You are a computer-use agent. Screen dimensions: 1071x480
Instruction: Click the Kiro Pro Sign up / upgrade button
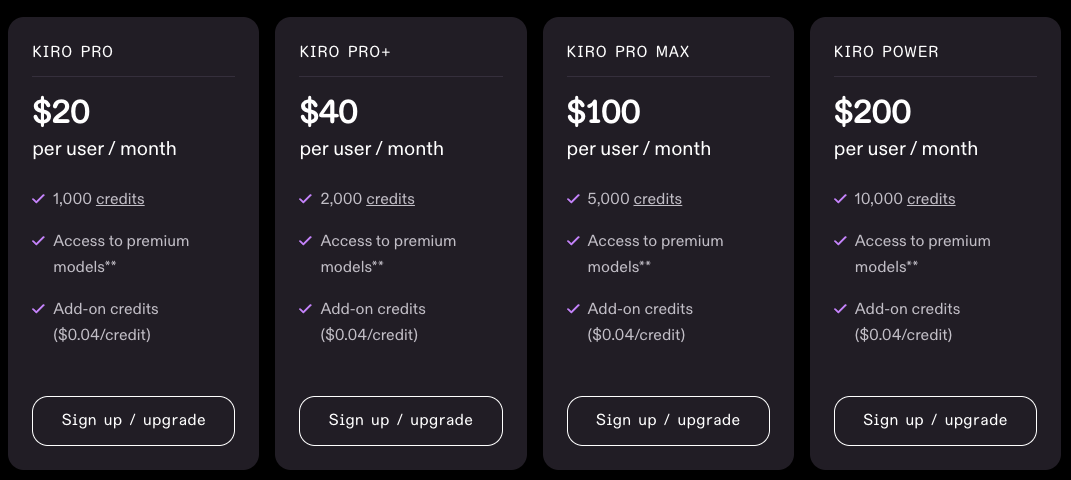pyautogui.click(x=133, y=421)
